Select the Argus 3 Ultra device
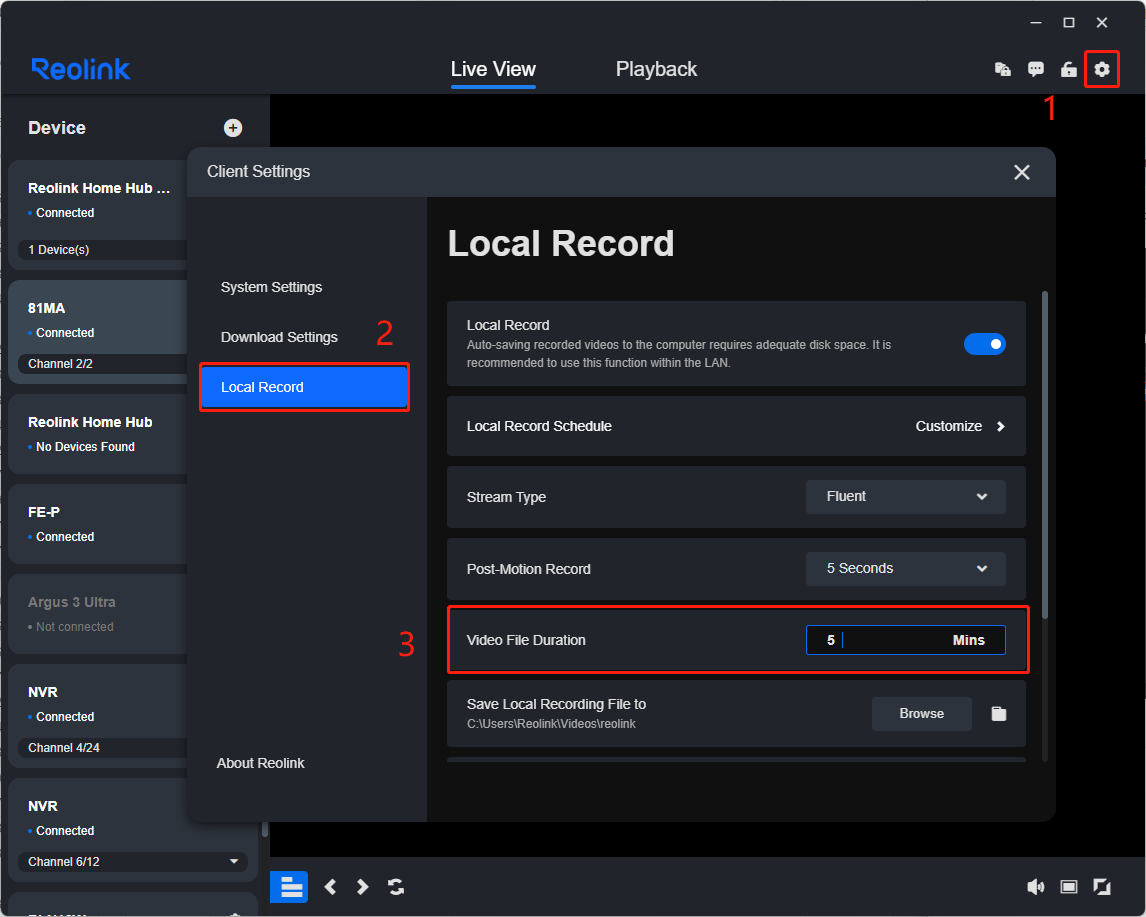The height and width of the screenshot is (917, 1146). click(99, 614)
